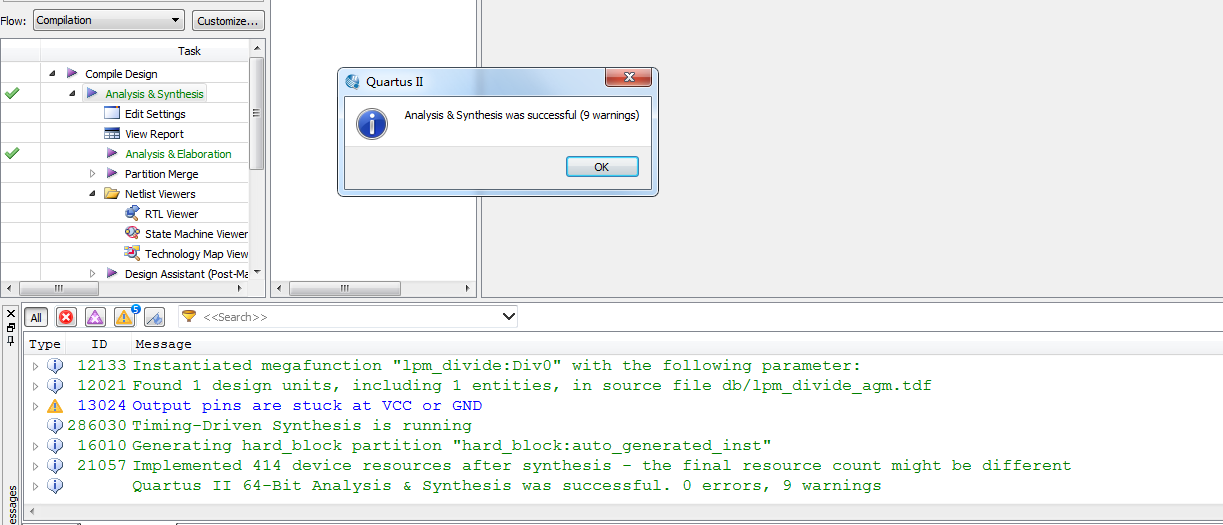
Task: Click the Analysis & Synthesis play arrow icon
Action: coord(92,94)
